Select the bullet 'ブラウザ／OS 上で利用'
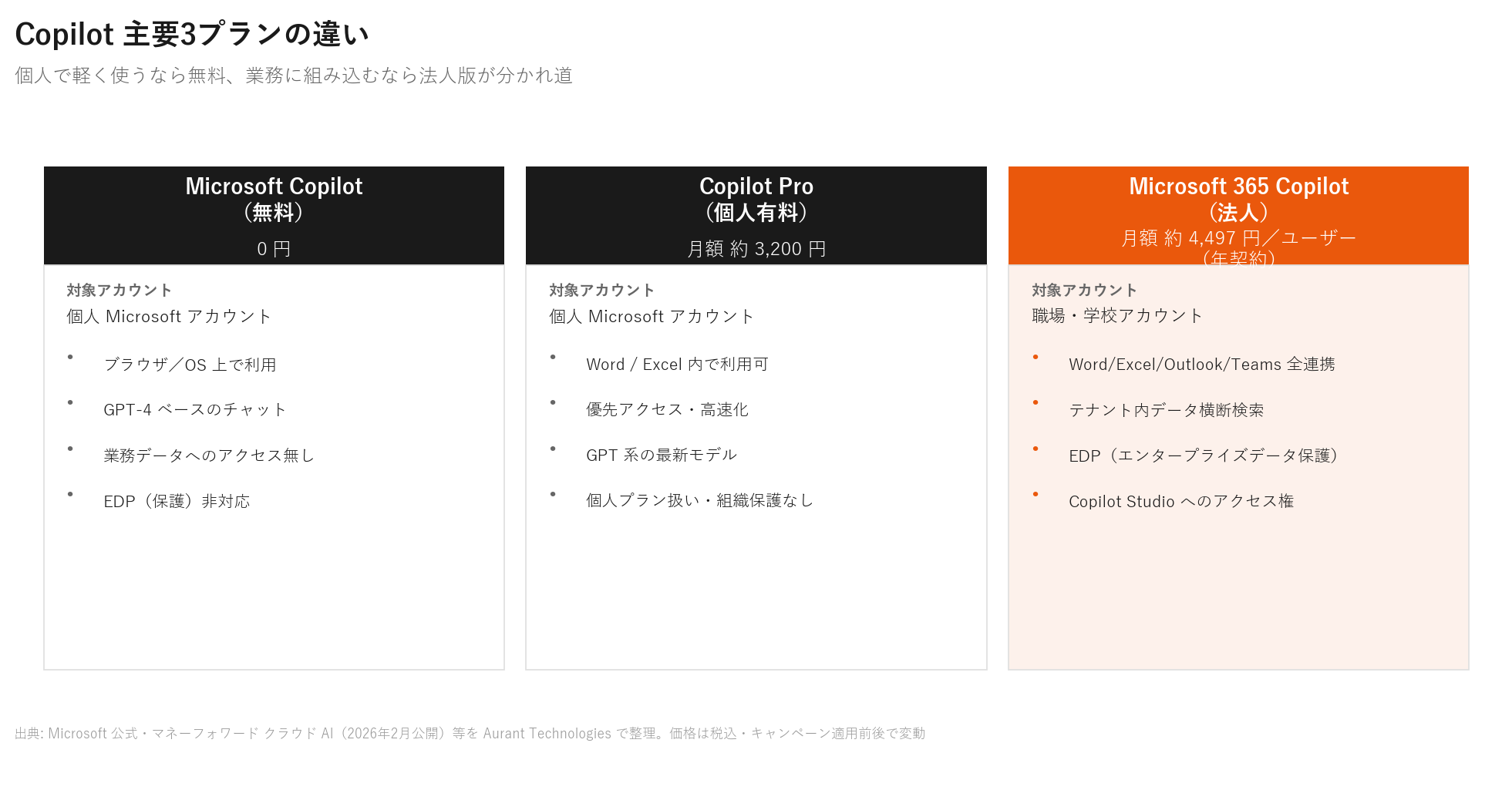Image resolution: width=1512 pixels, height=790 pixels. pos(190,365)
